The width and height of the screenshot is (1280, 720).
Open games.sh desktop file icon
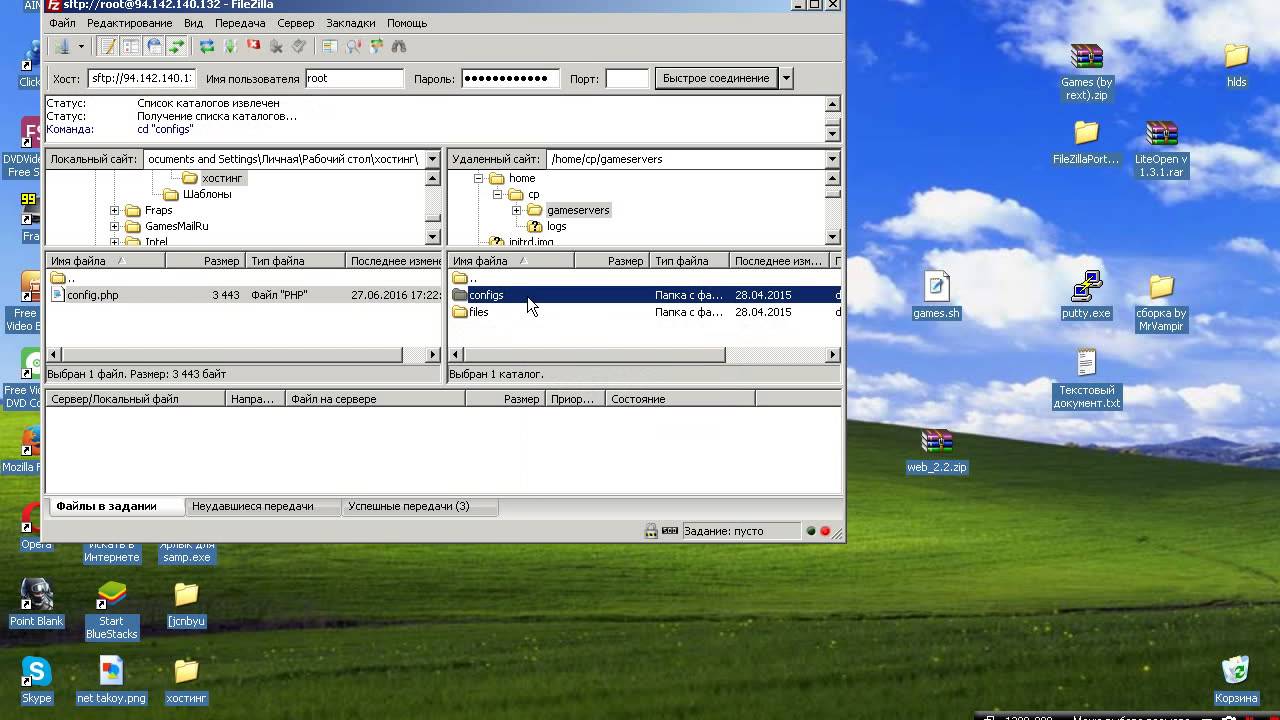(936, 296)
